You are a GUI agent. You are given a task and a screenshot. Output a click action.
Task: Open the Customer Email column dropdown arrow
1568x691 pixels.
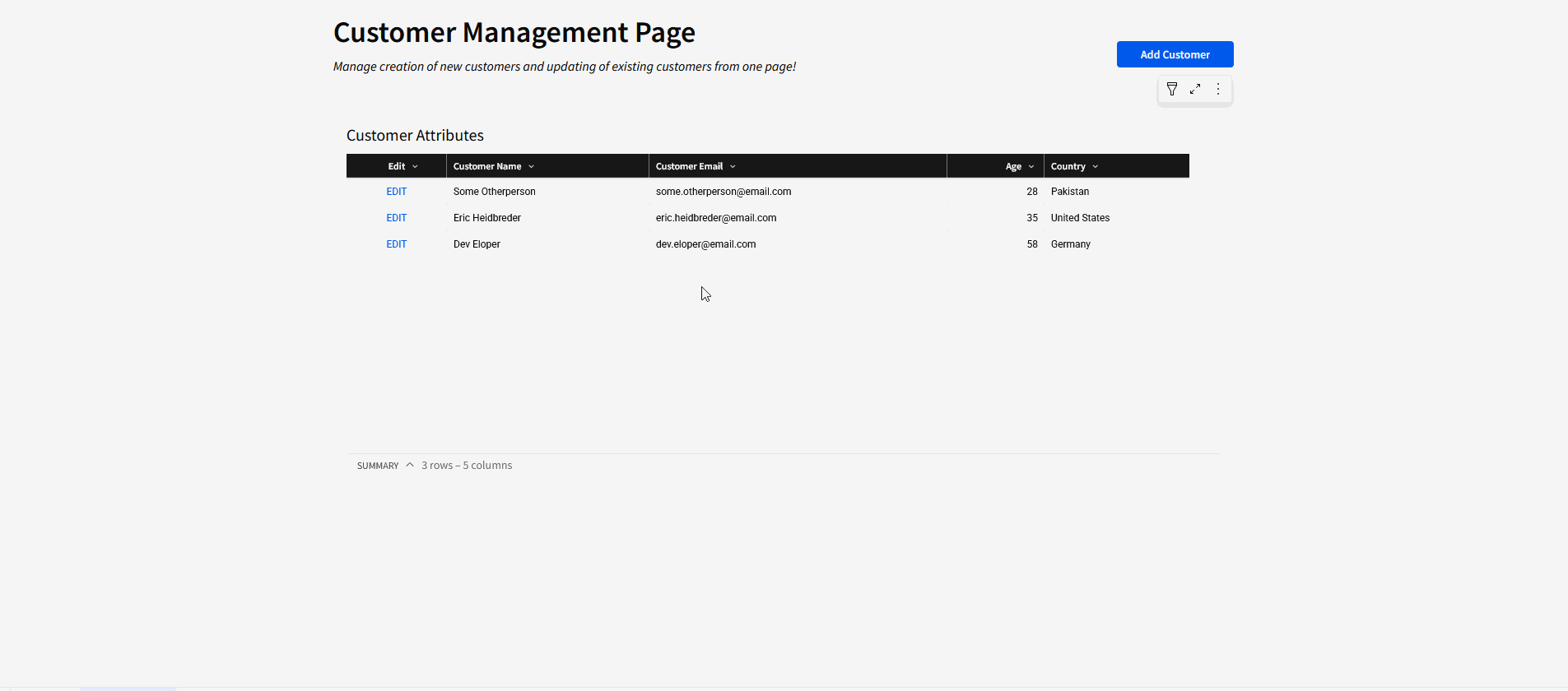[733, 167]
